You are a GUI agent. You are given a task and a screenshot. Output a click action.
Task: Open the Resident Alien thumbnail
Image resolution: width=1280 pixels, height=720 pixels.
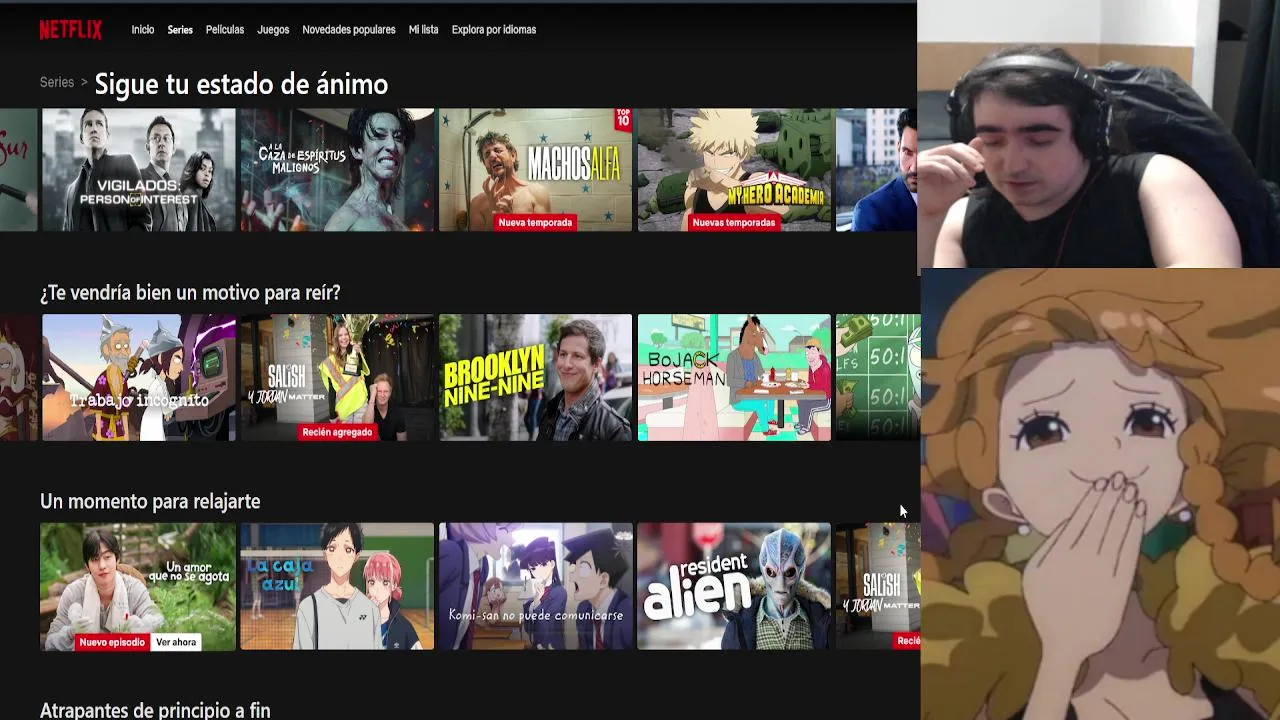(734, 587)
